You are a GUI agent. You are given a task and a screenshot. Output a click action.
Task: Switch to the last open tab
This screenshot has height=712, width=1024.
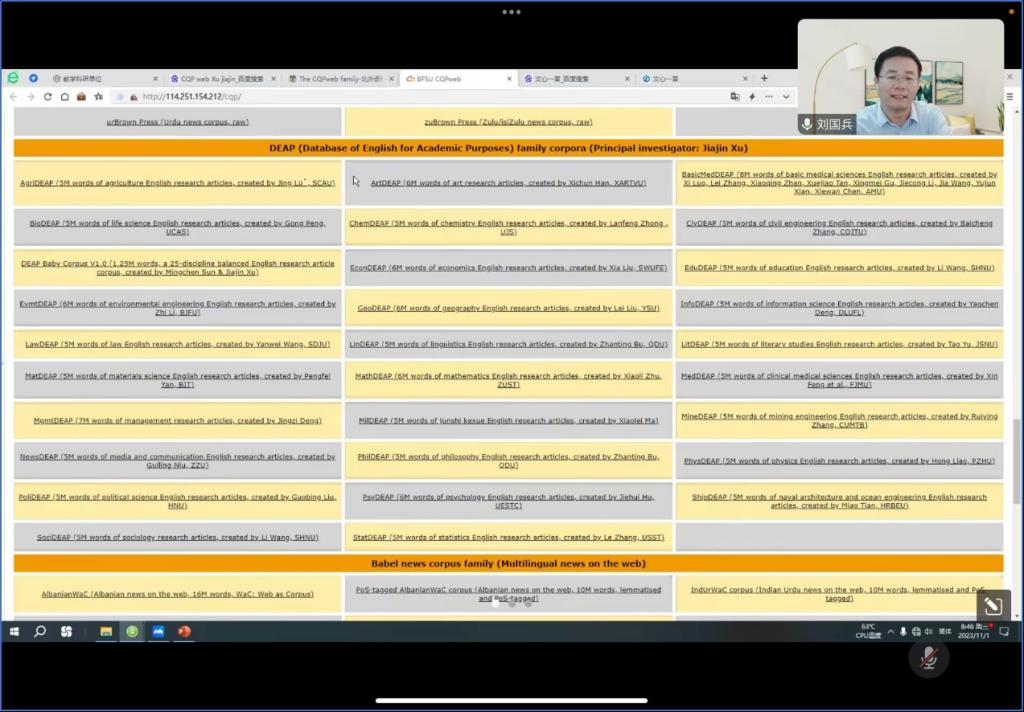694,78
